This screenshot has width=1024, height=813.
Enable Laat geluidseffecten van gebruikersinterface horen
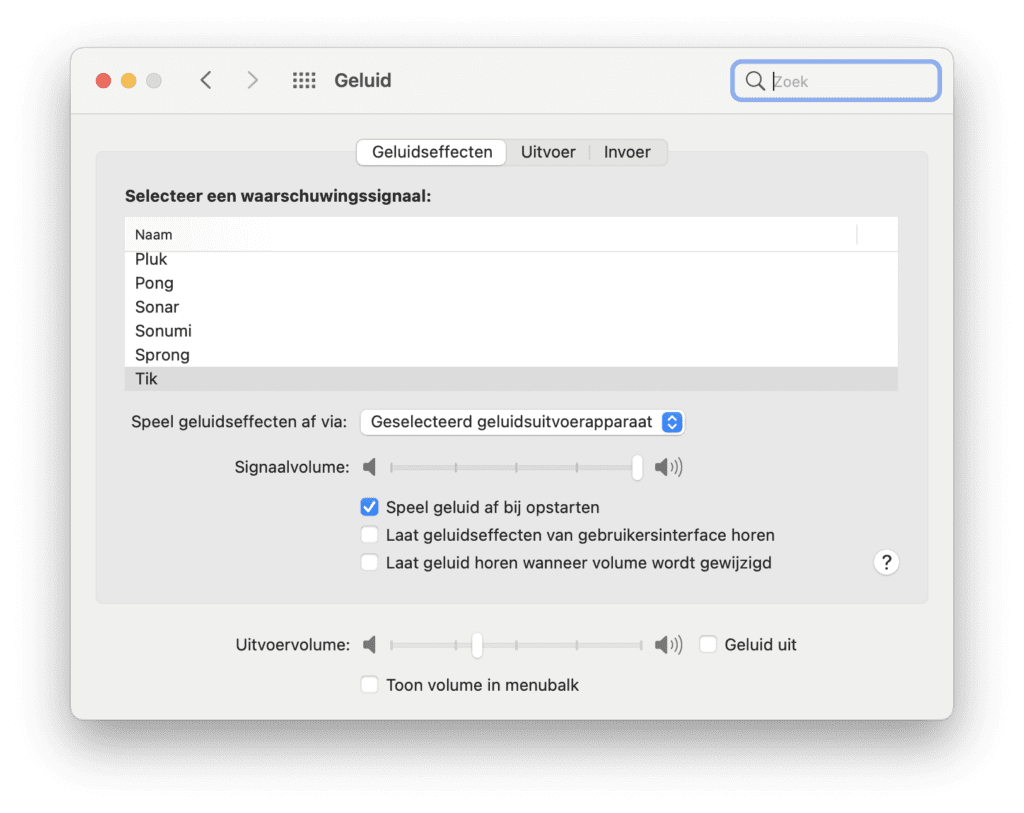click(x=370, y=535)
